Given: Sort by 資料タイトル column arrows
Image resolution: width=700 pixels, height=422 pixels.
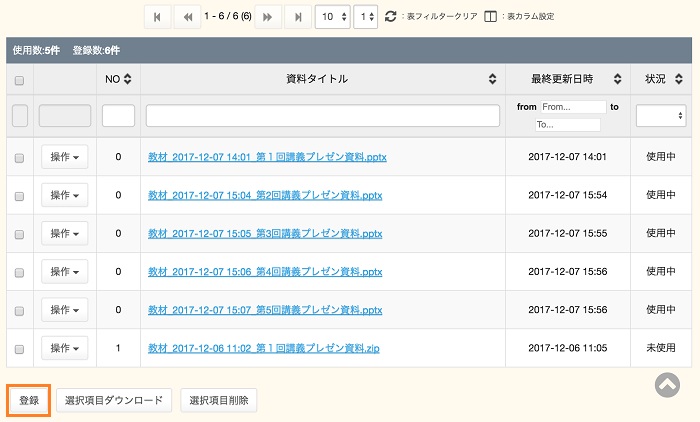Looking at the screenshot, I should click(492, 79).
